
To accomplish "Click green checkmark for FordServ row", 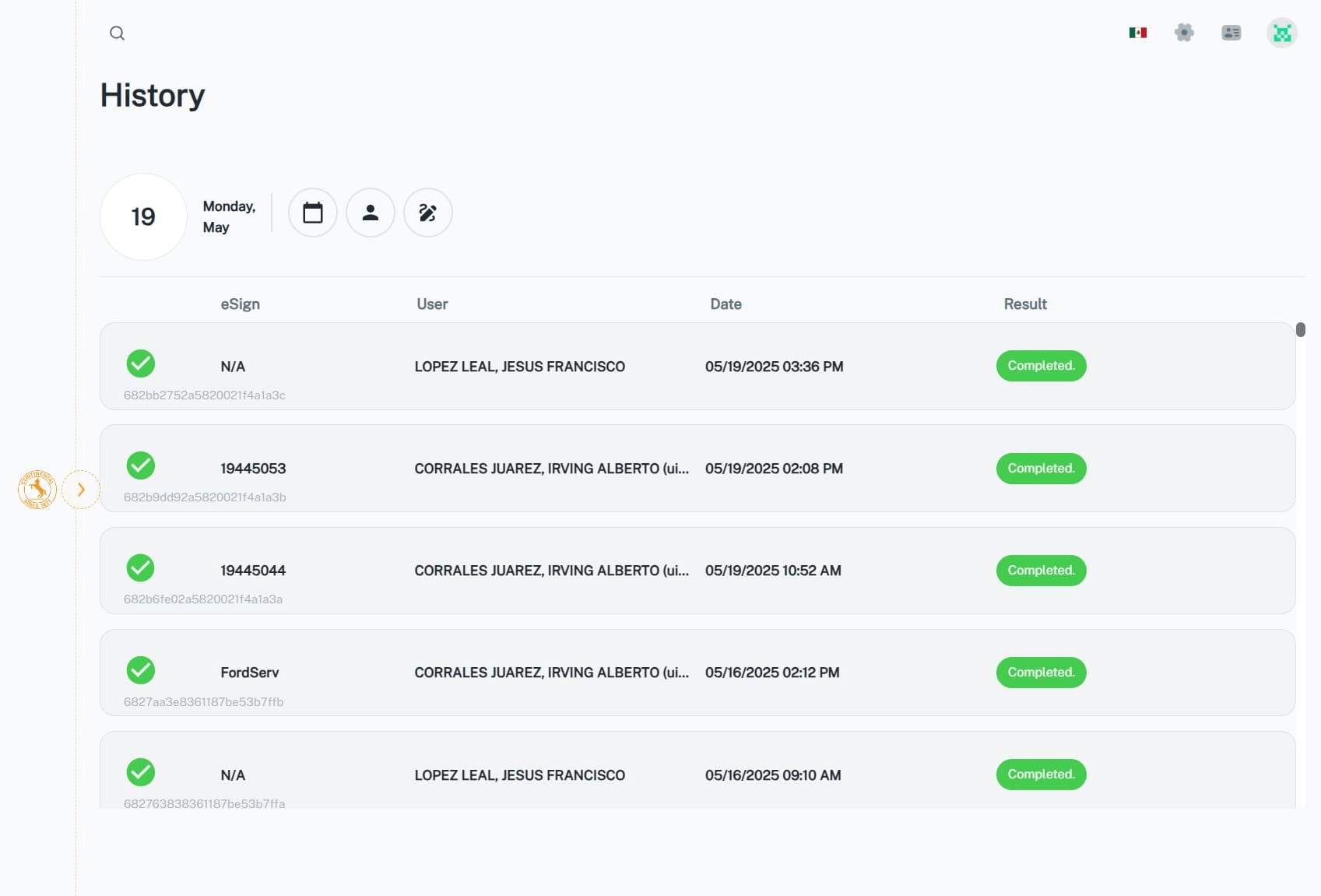I will (x=141, y=670).
